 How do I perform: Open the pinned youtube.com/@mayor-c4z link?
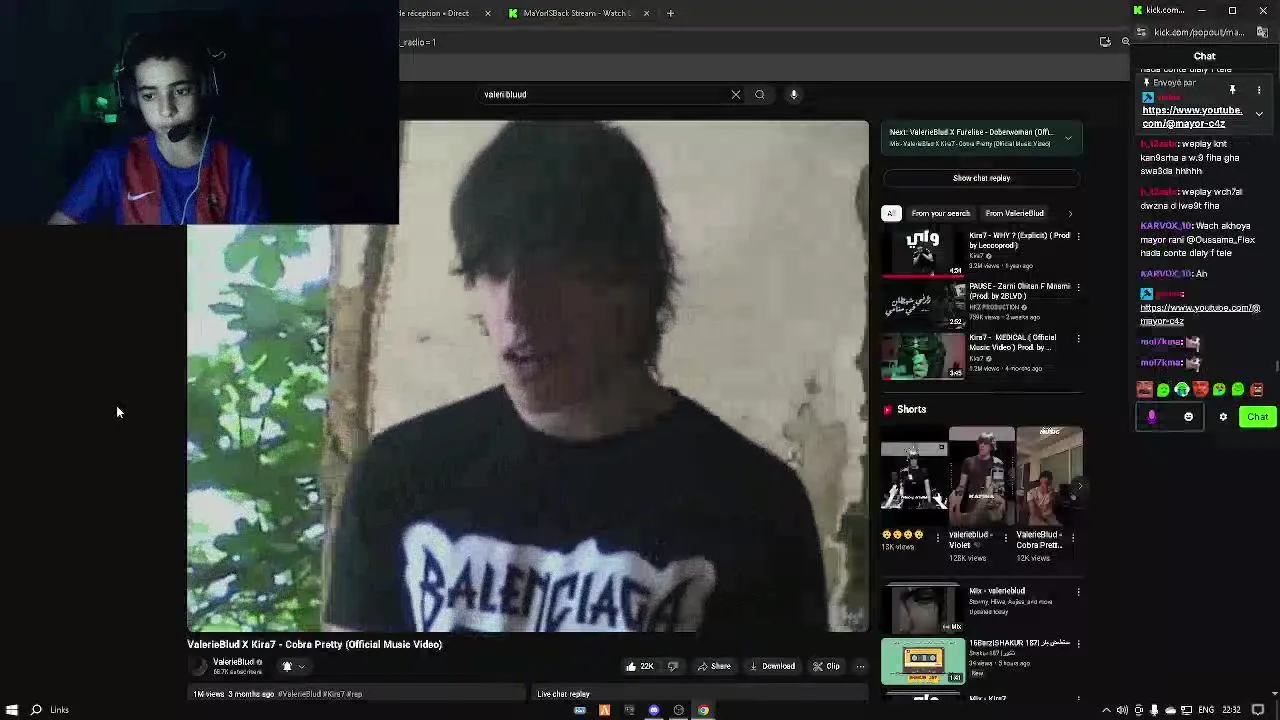(1192, 117)
